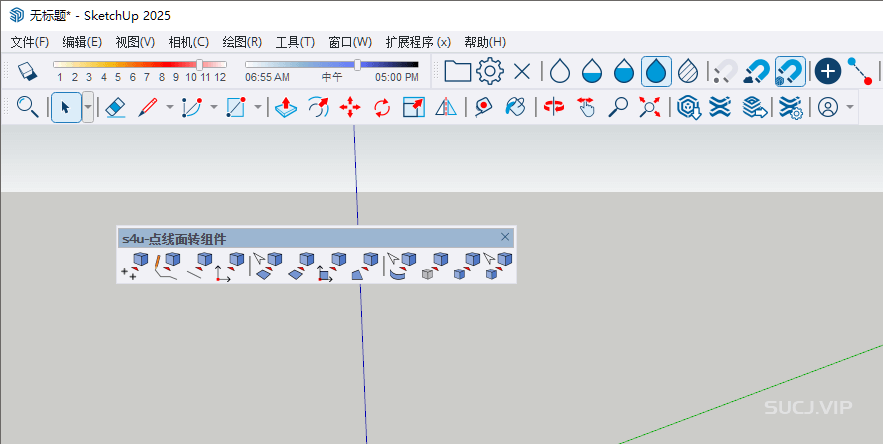
Task: Select the Flip mirror tool
Action: [446, 106]
